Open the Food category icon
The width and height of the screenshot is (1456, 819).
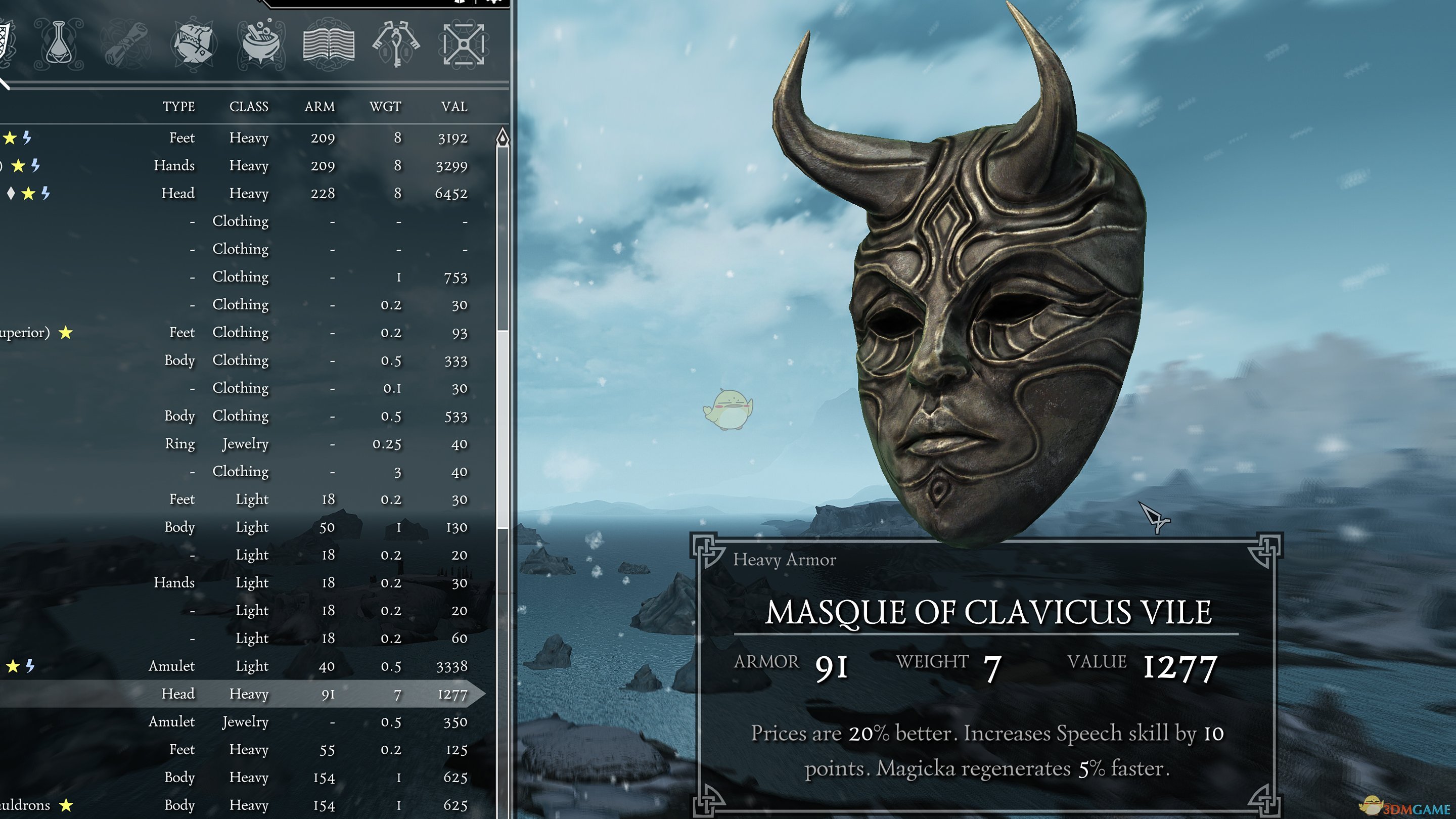click(x=193, y=44)
